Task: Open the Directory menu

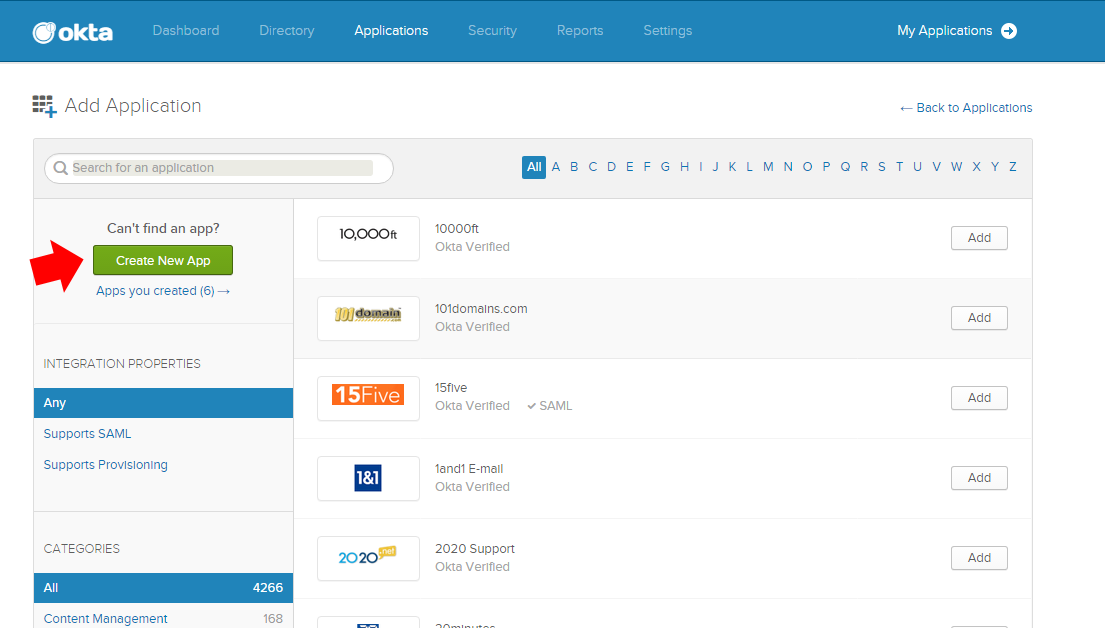Action: point(287,30)
